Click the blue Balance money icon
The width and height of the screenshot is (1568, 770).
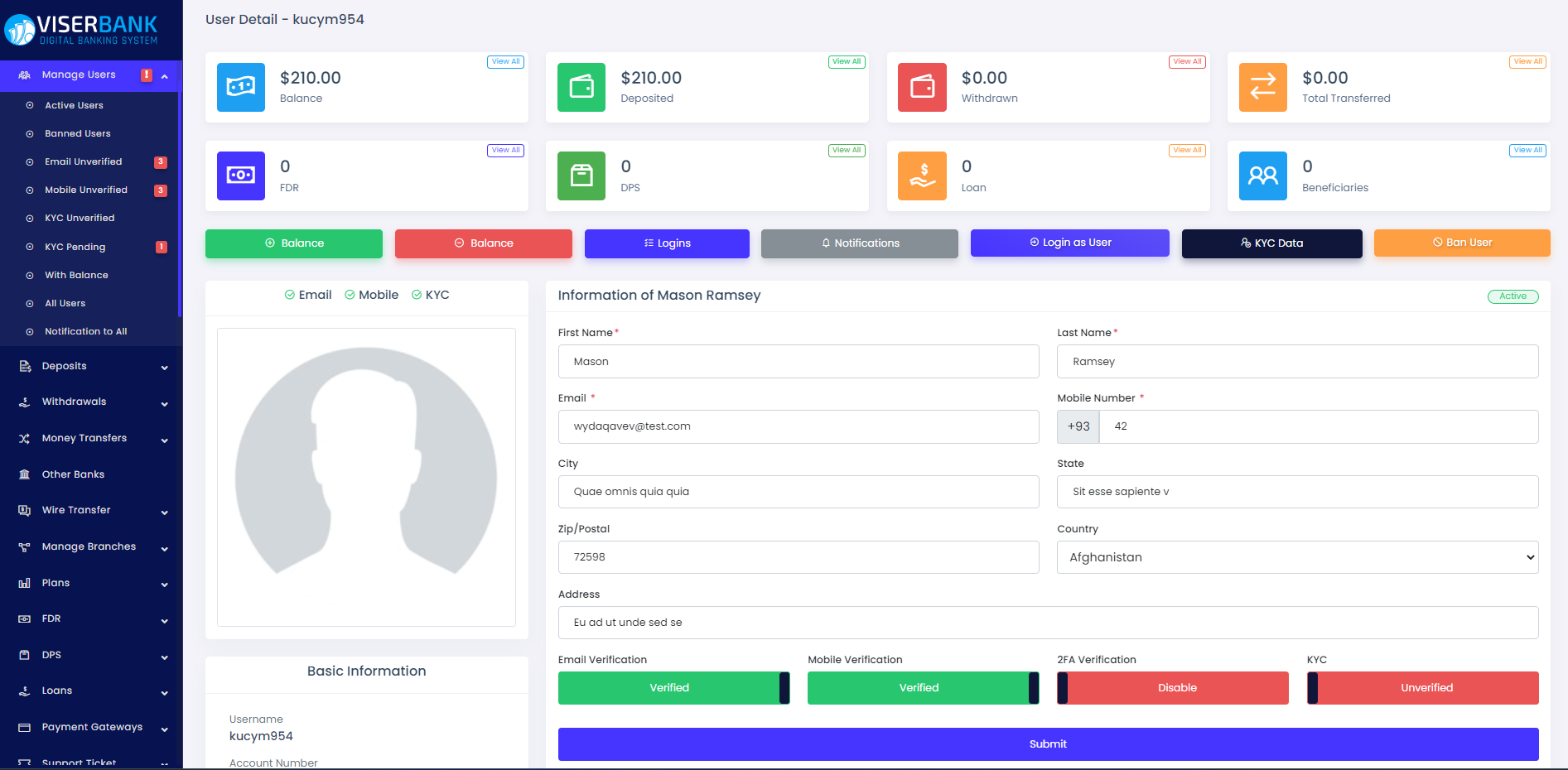[x=240, y=87]
